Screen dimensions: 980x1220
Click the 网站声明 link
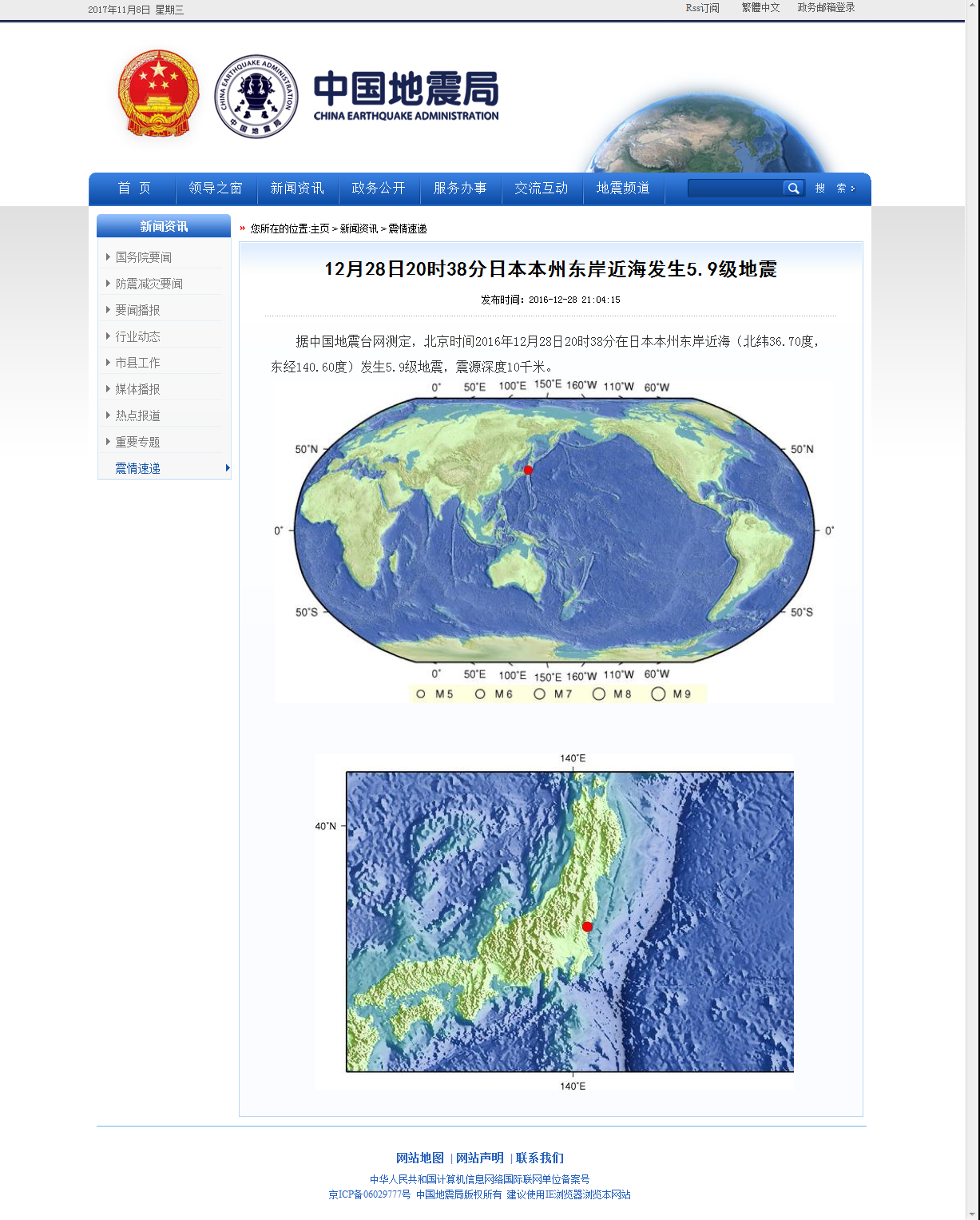pos(479,1158)
